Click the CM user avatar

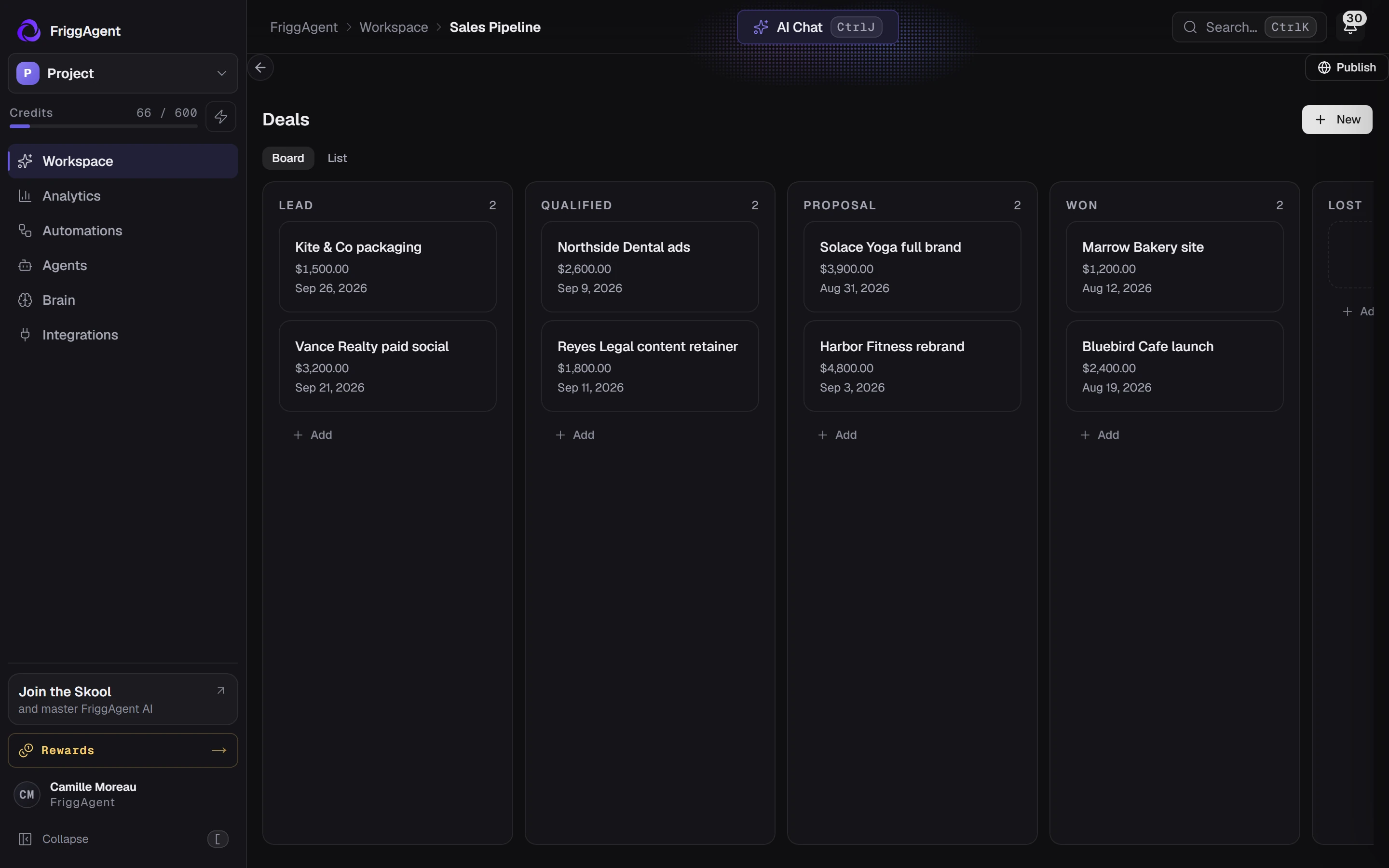point(27,795)
